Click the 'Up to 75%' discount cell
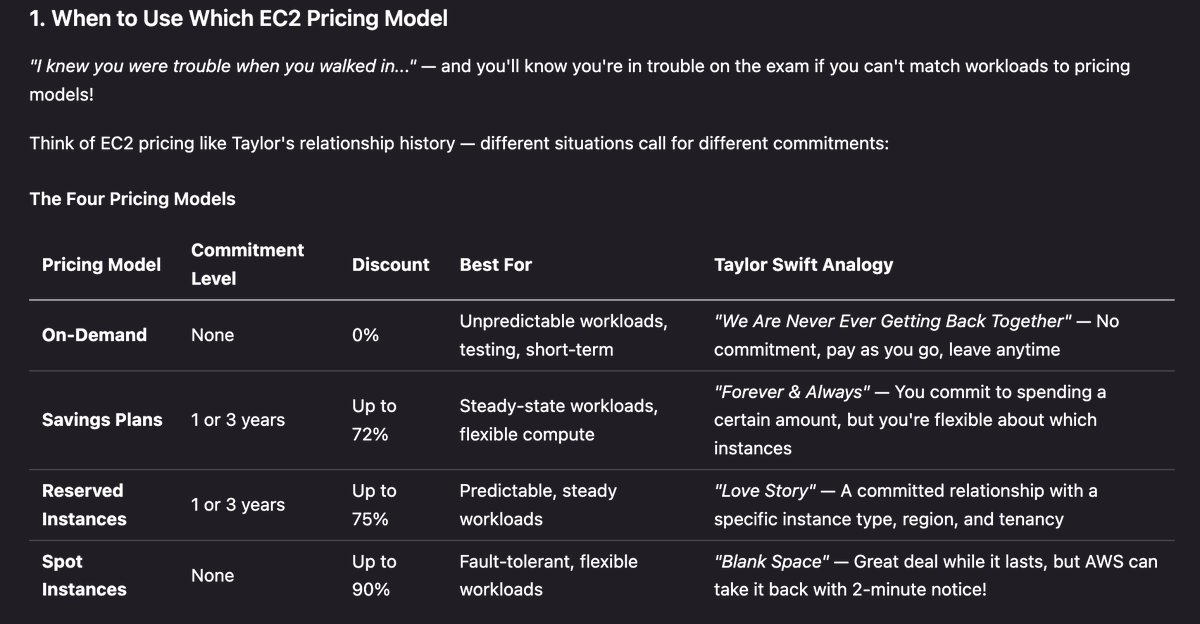This screenshot has width=1200, height=624. pos(374,505)
